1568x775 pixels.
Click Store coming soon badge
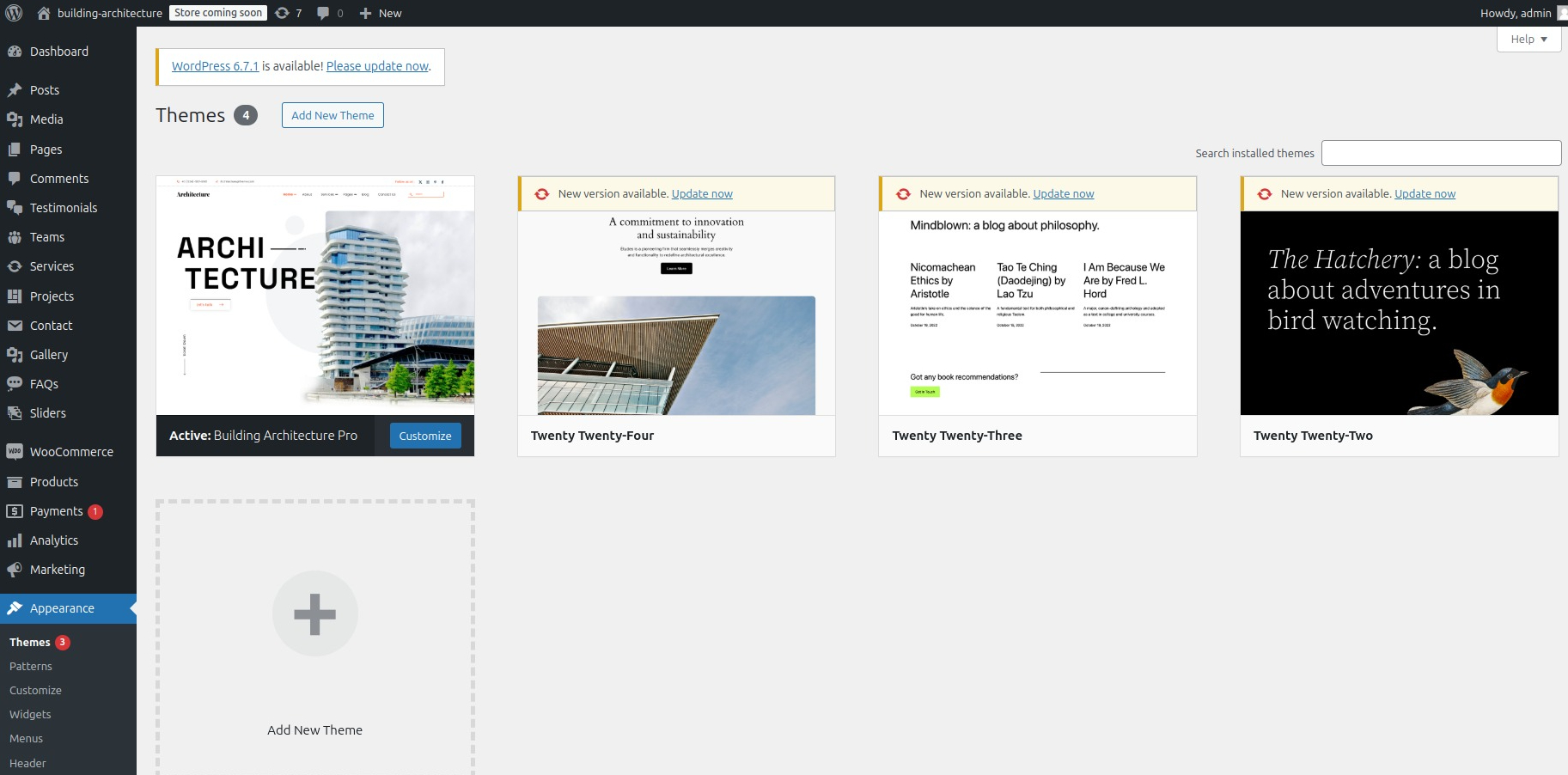[x=218, y=13]
